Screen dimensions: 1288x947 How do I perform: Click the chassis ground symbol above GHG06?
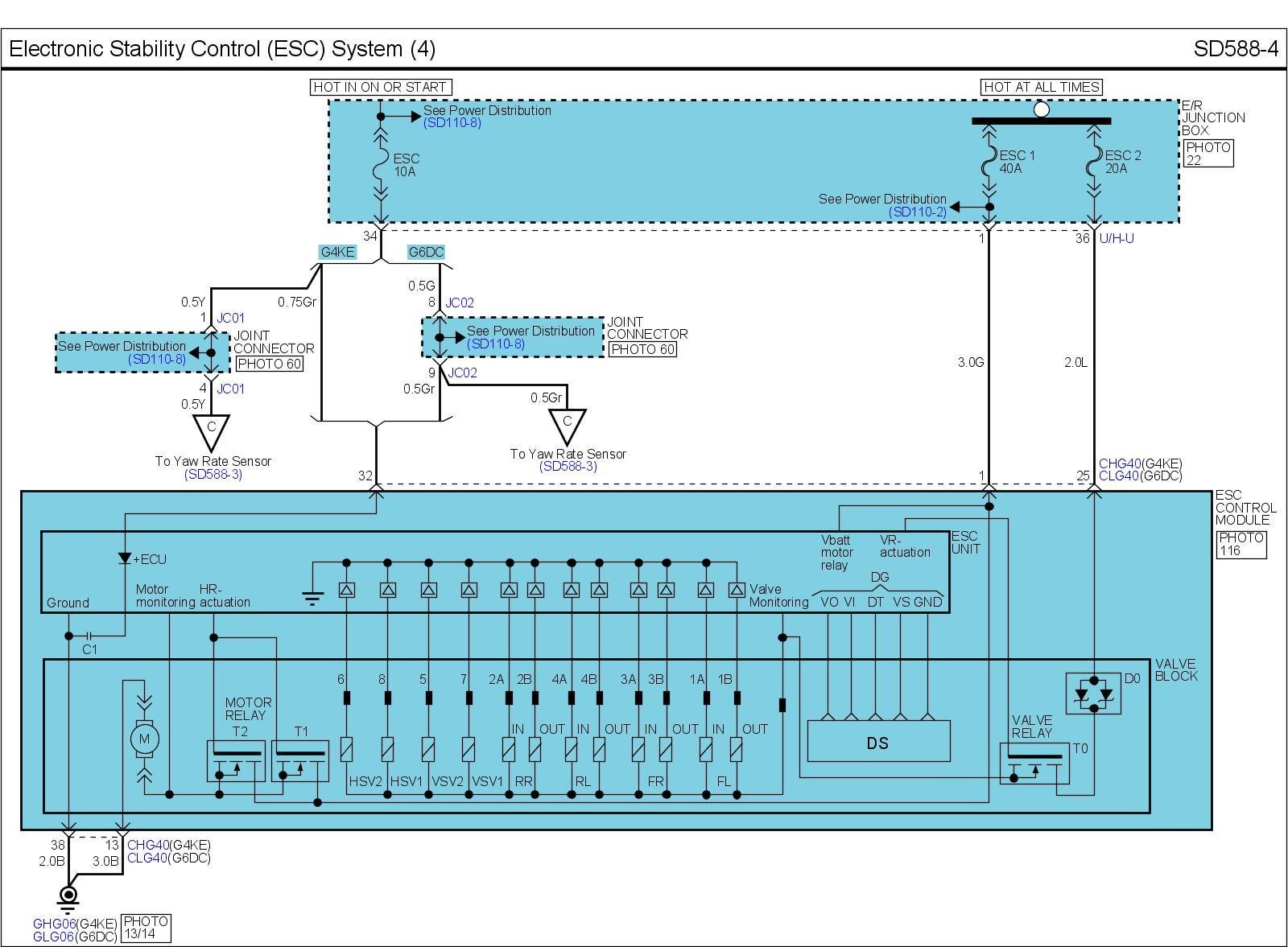[x=69, y=896]
